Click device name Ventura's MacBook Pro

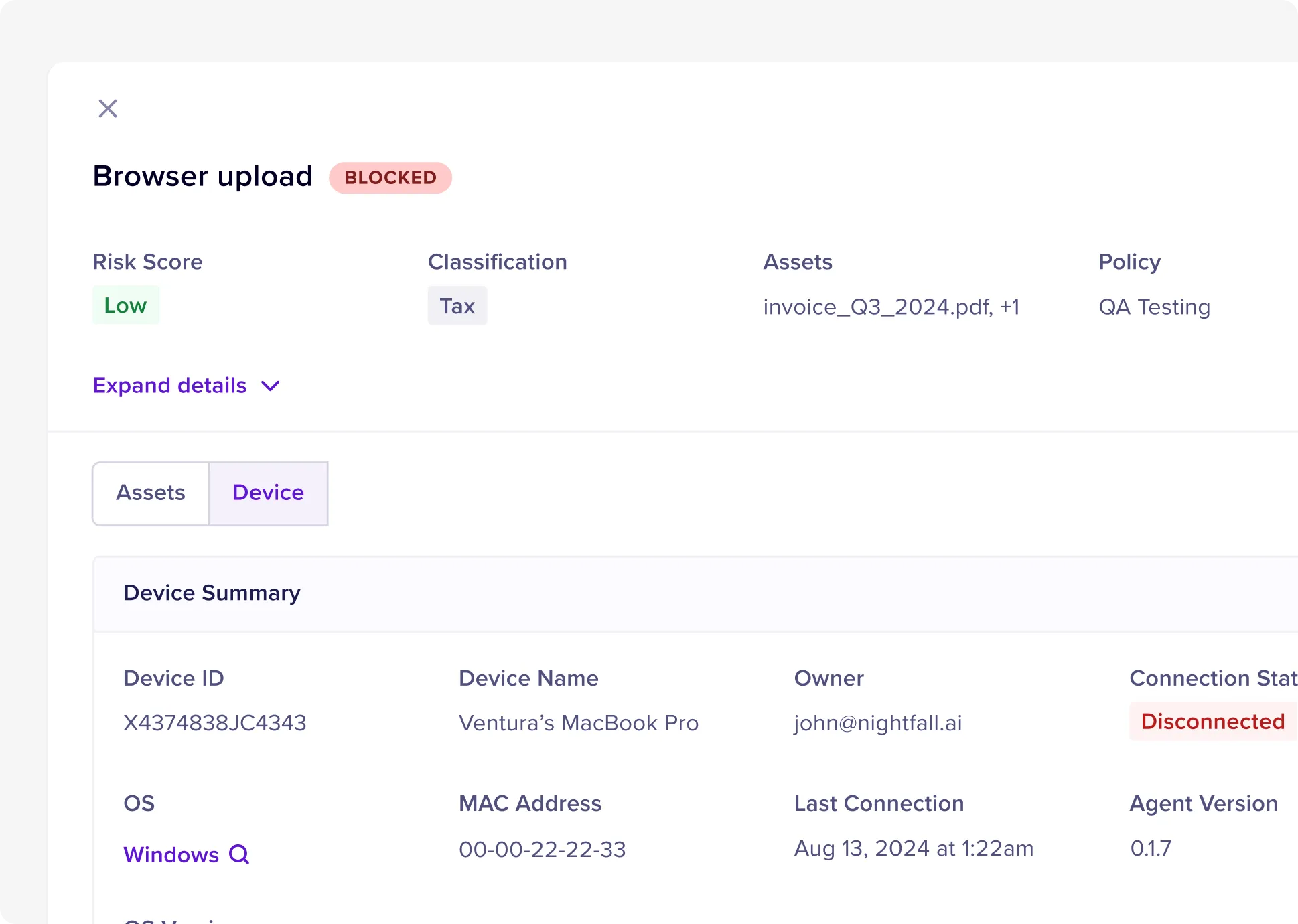click(579, 723)
